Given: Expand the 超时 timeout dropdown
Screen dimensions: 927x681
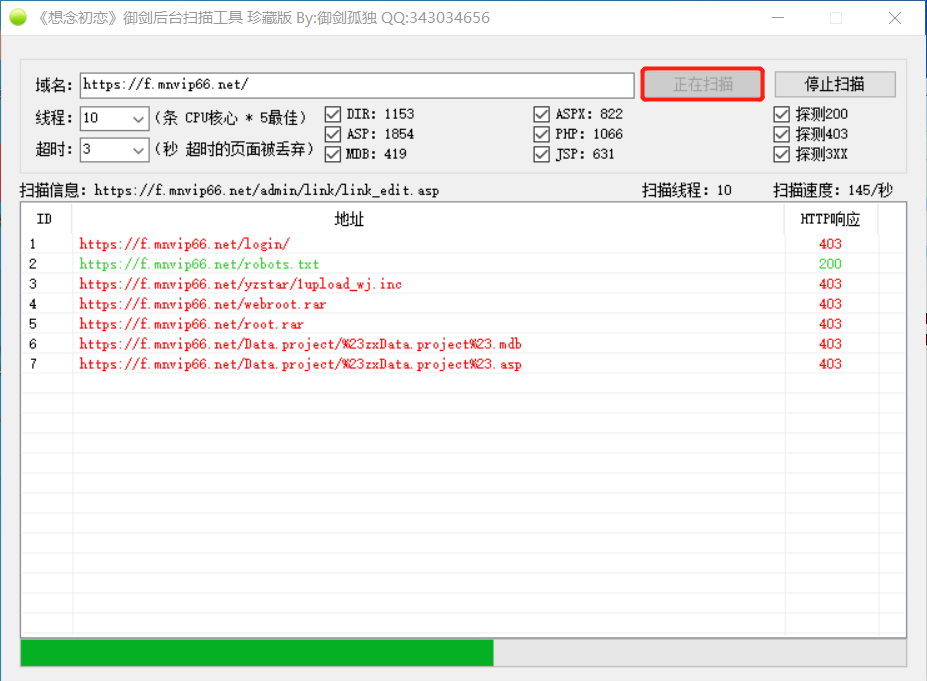Looking at the screenshot, I should (138, 150).
